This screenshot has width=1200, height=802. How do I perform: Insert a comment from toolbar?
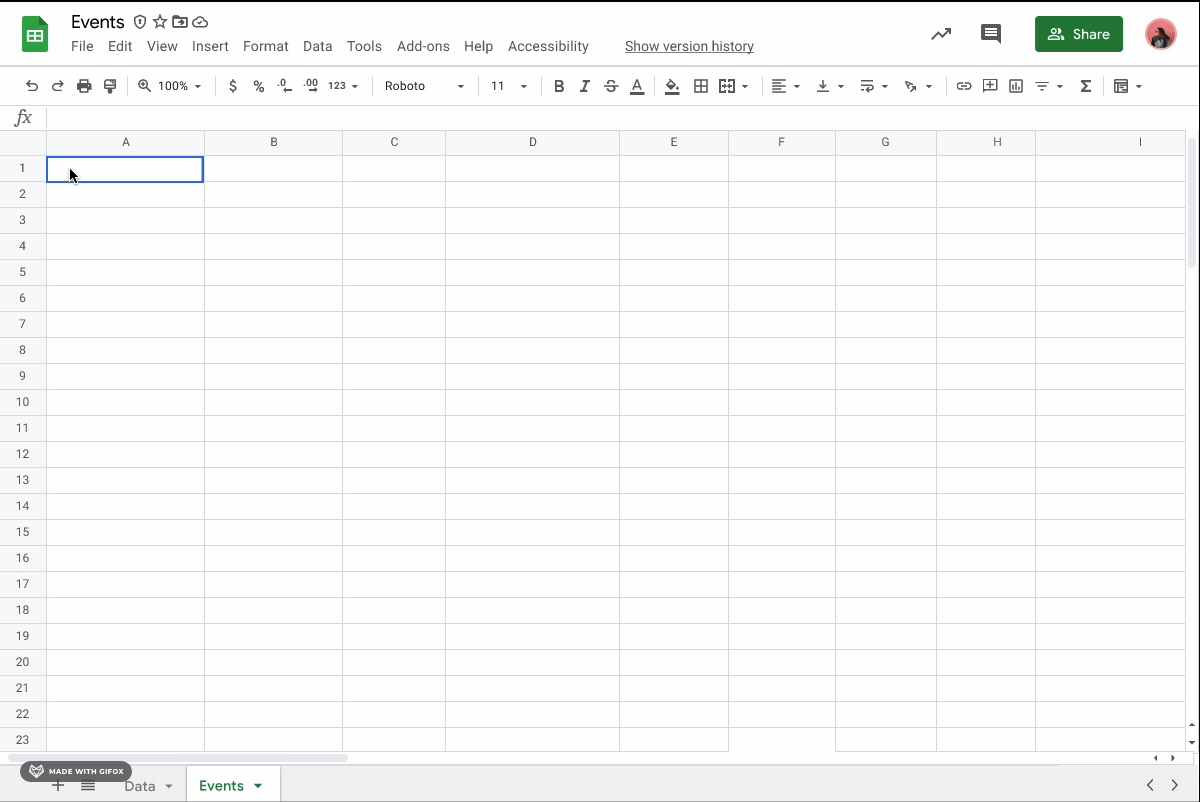coord(990,86)
